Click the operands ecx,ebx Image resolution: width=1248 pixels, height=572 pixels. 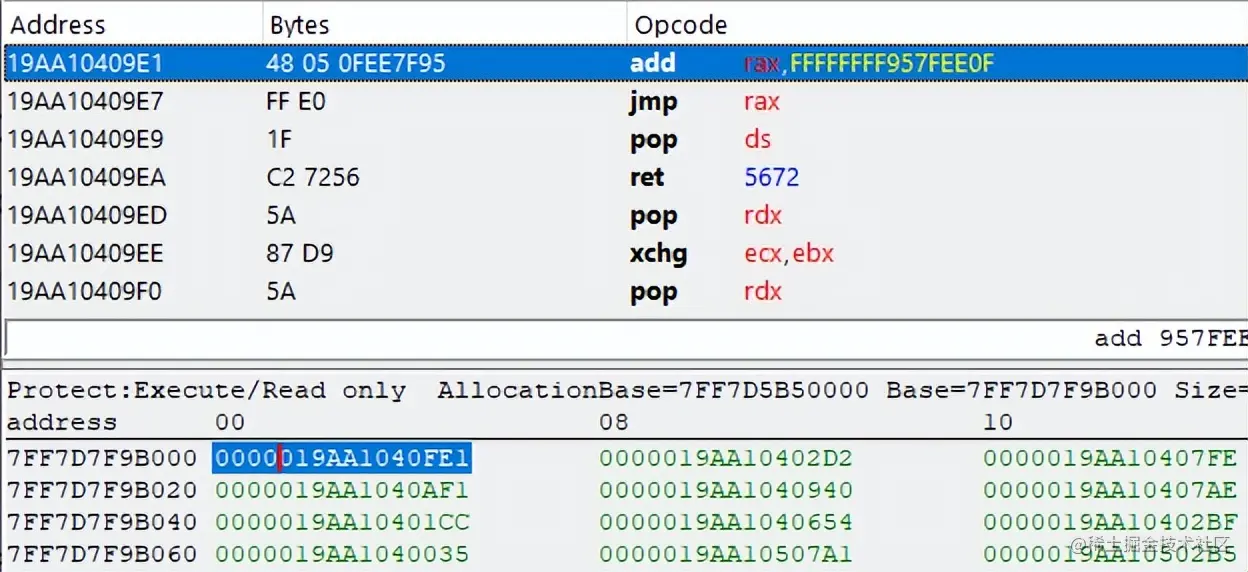789,253
